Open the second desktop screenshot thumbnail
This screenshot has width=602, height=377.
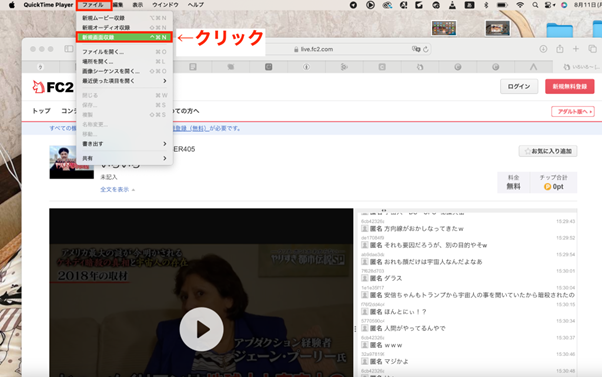point(498,28)
